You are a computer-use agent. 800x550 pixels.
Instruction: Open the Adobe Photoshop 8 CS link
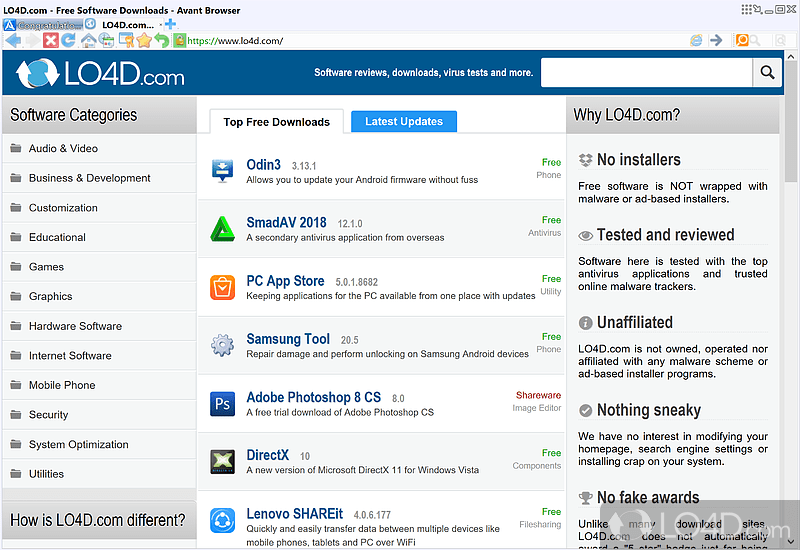click(313, 397)
